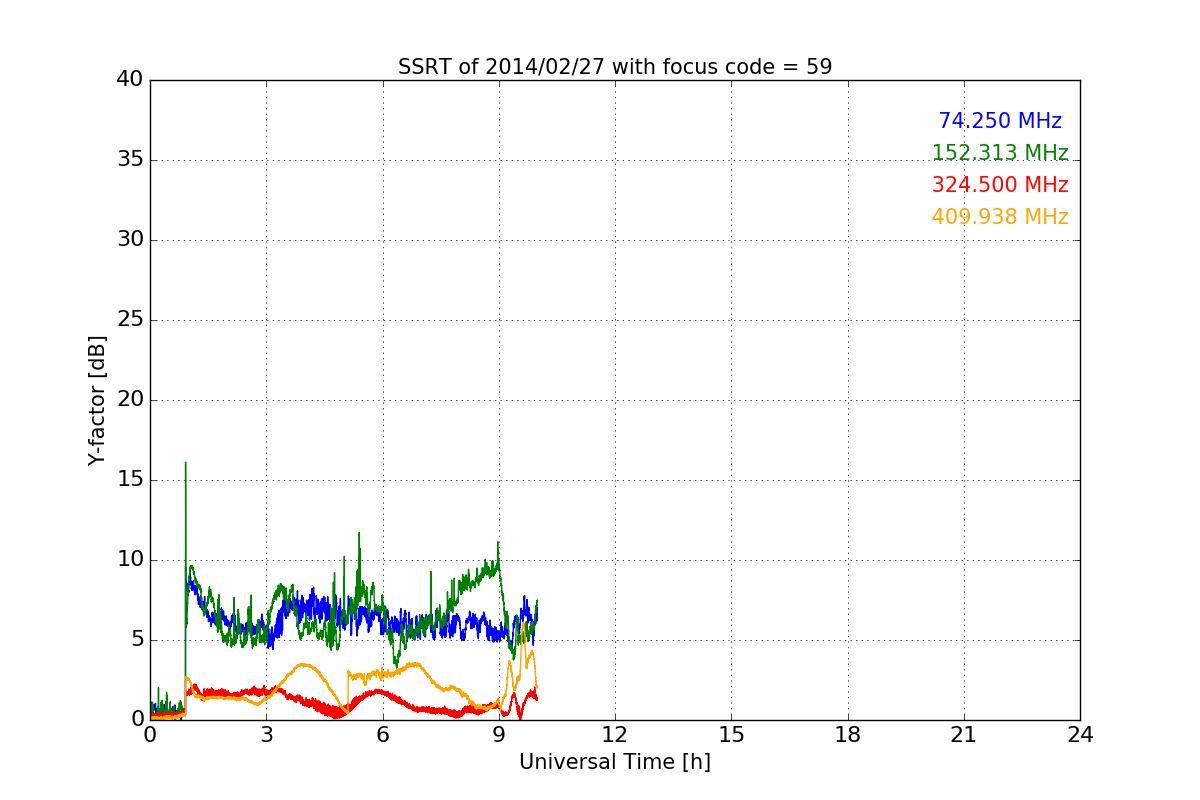Click y-axis tick label 20

tap(130, 400)
